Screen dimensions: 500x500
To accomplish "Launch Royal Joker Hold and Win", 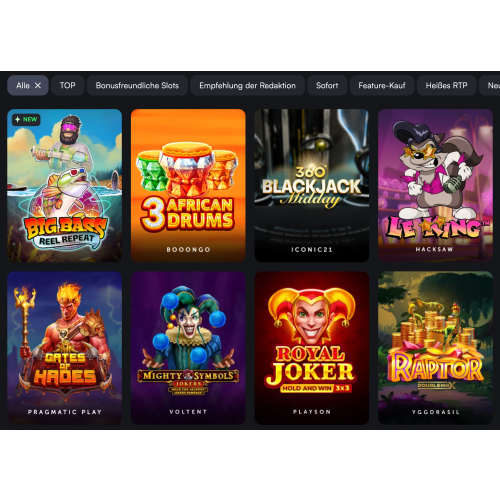I will click(x=312, y=348).
